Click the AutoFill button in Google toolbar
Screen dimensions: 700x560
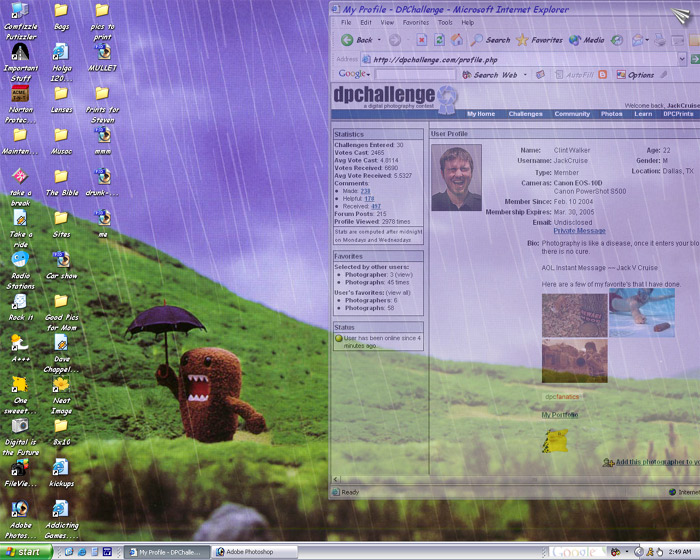coord(574,75)
